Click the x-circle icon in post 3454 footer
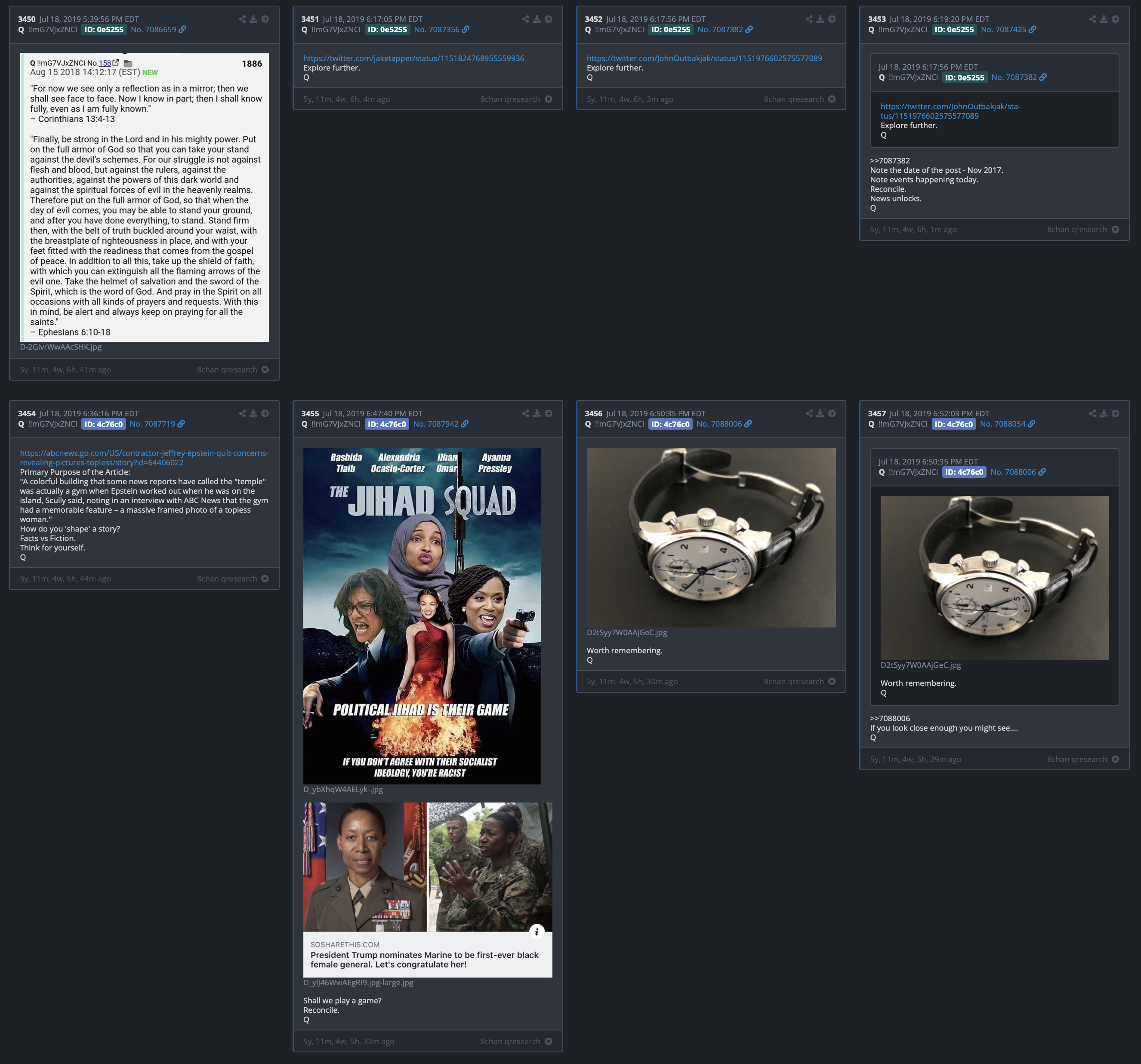 (x=265, y=579)
